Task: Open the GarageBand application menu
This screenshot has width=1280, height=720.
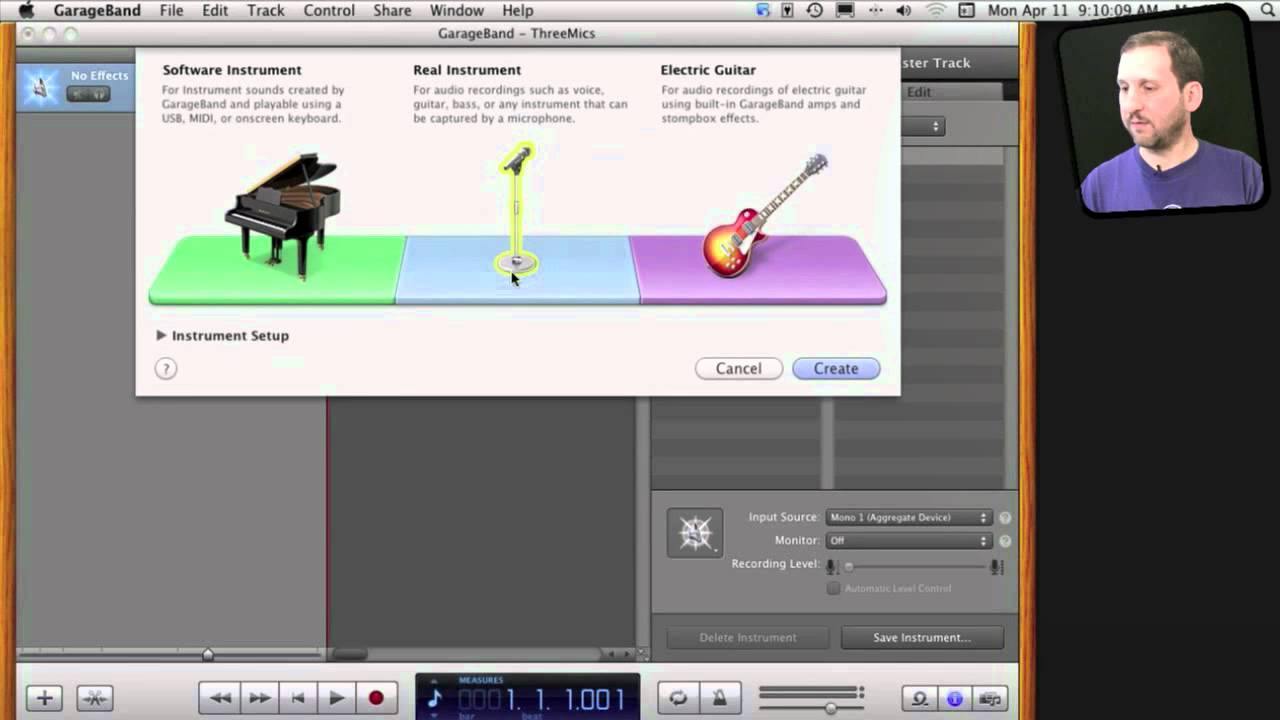Action: [97, 10]
